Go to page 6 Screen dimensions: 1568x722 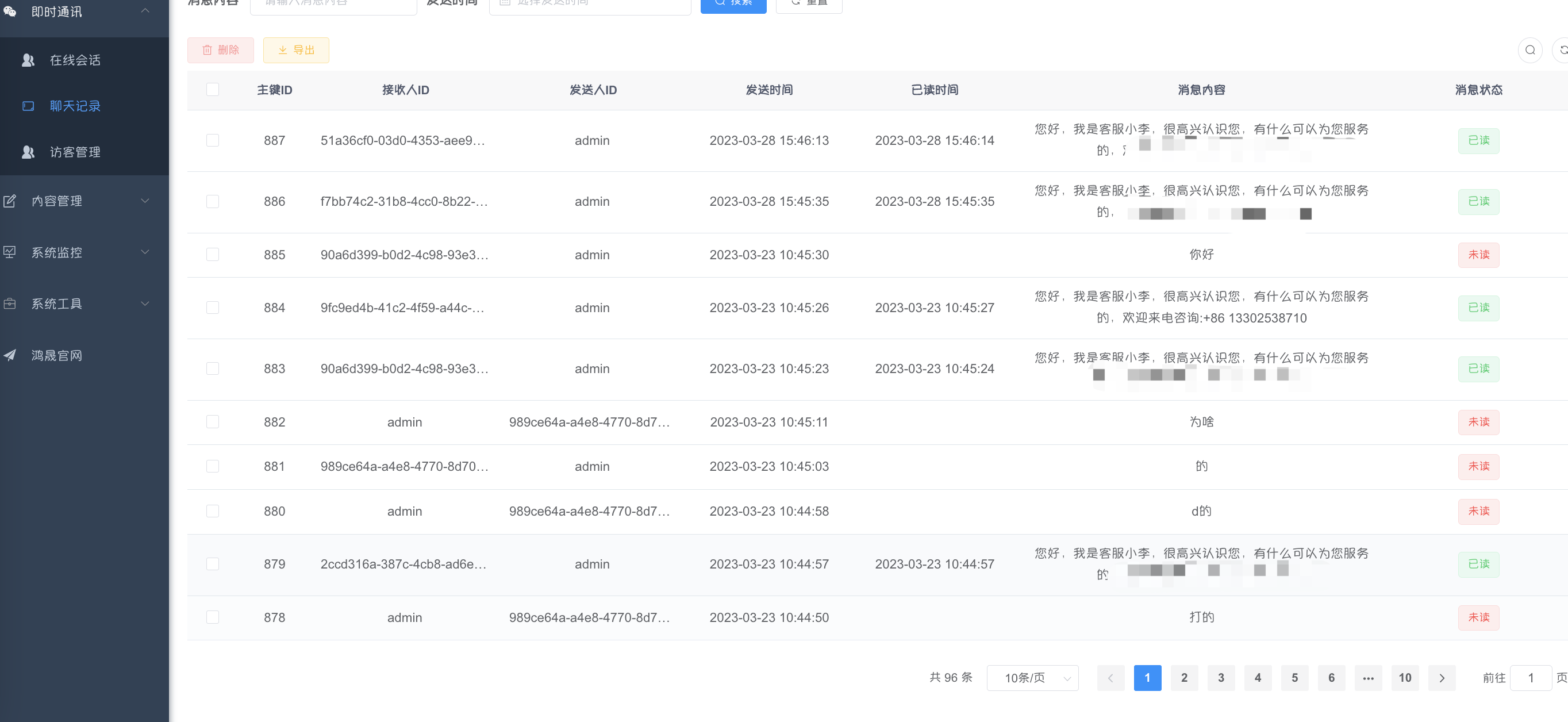pyautogui.click(x=1331, y=678)
